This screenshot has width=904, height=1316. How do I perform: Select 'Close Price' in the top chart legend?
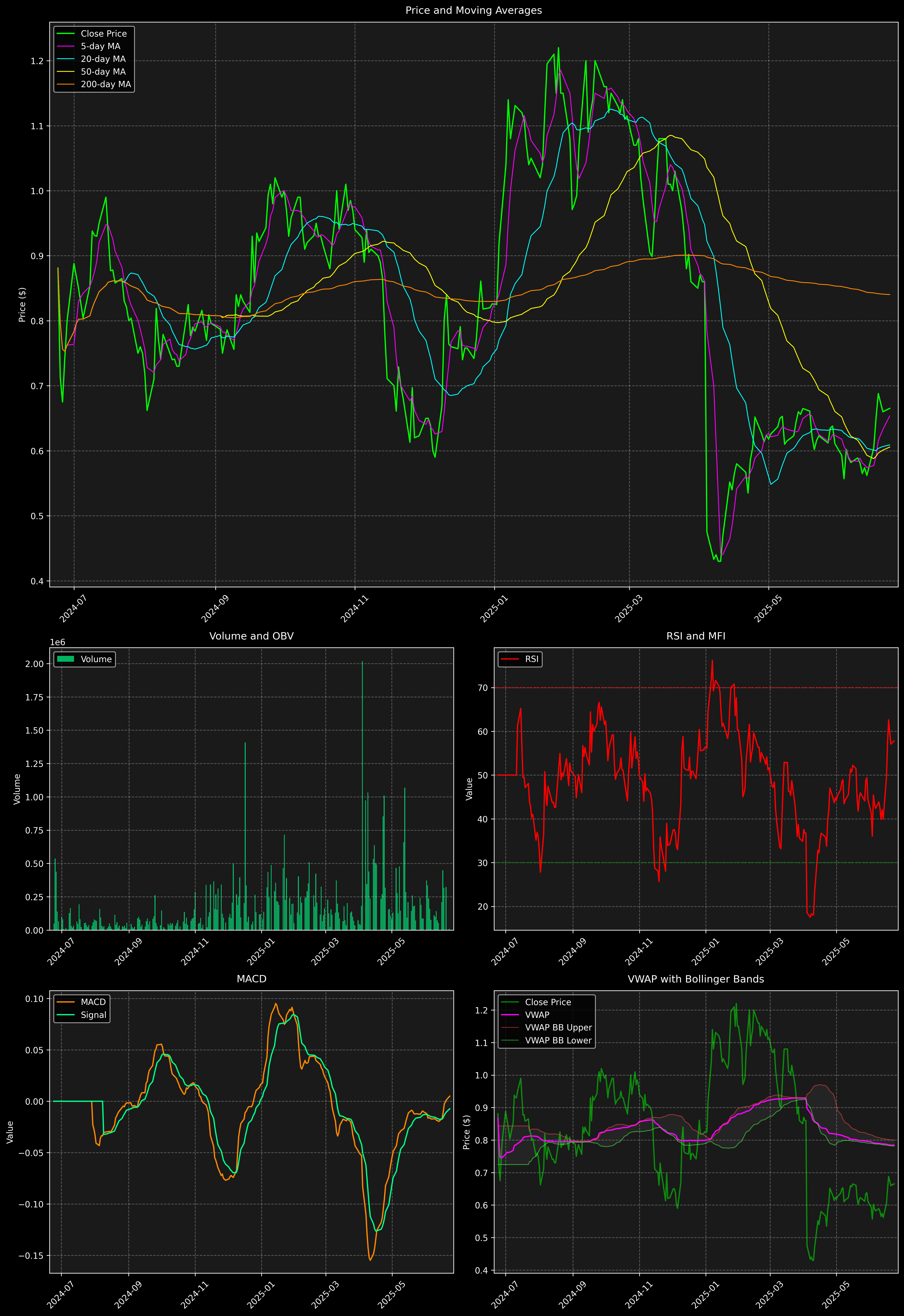[x=104, y=34]
